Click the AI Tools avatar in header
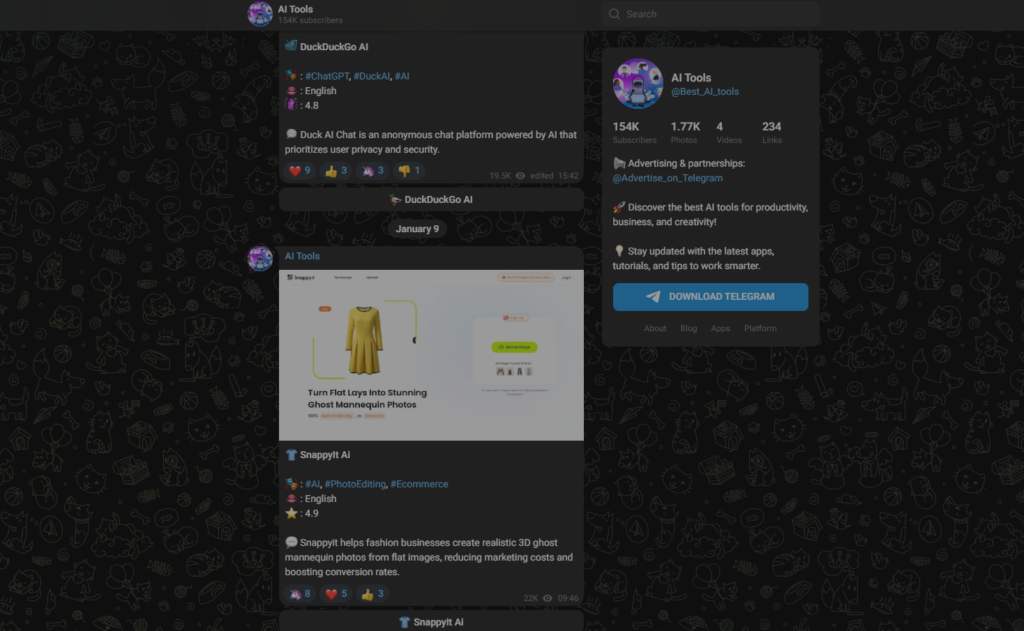This screenshot has width=1024, height=631. coord(260,14)
